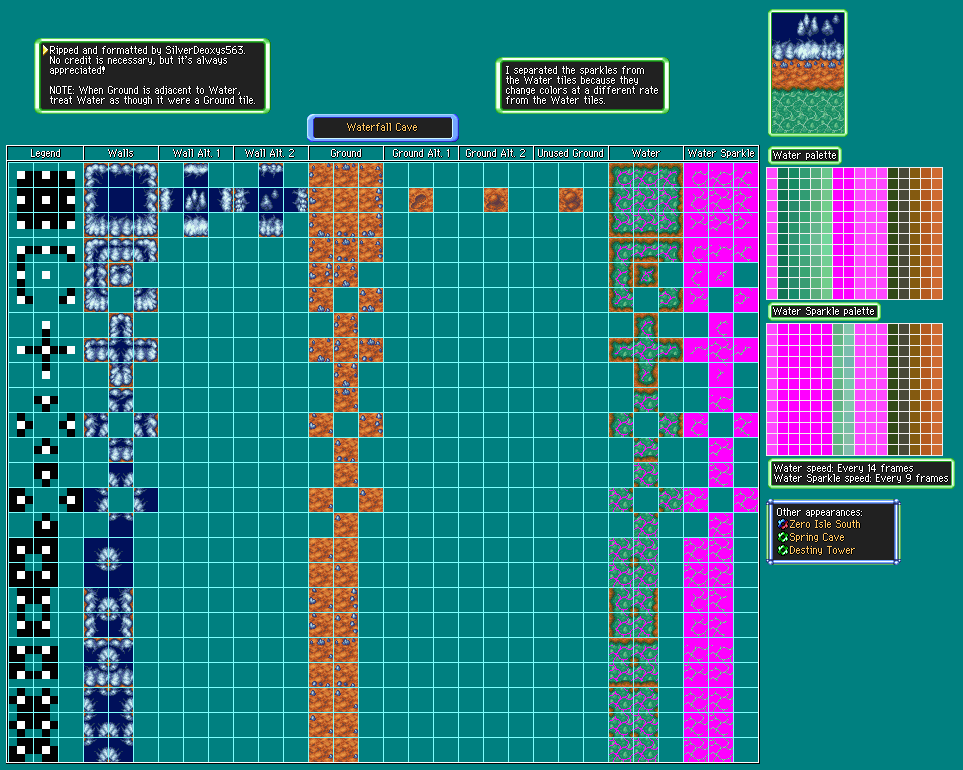The height and width of the screenshot is (770, 963).
Task: Click the 'I separated the sparkles from' line
Action: coord(575,71)
